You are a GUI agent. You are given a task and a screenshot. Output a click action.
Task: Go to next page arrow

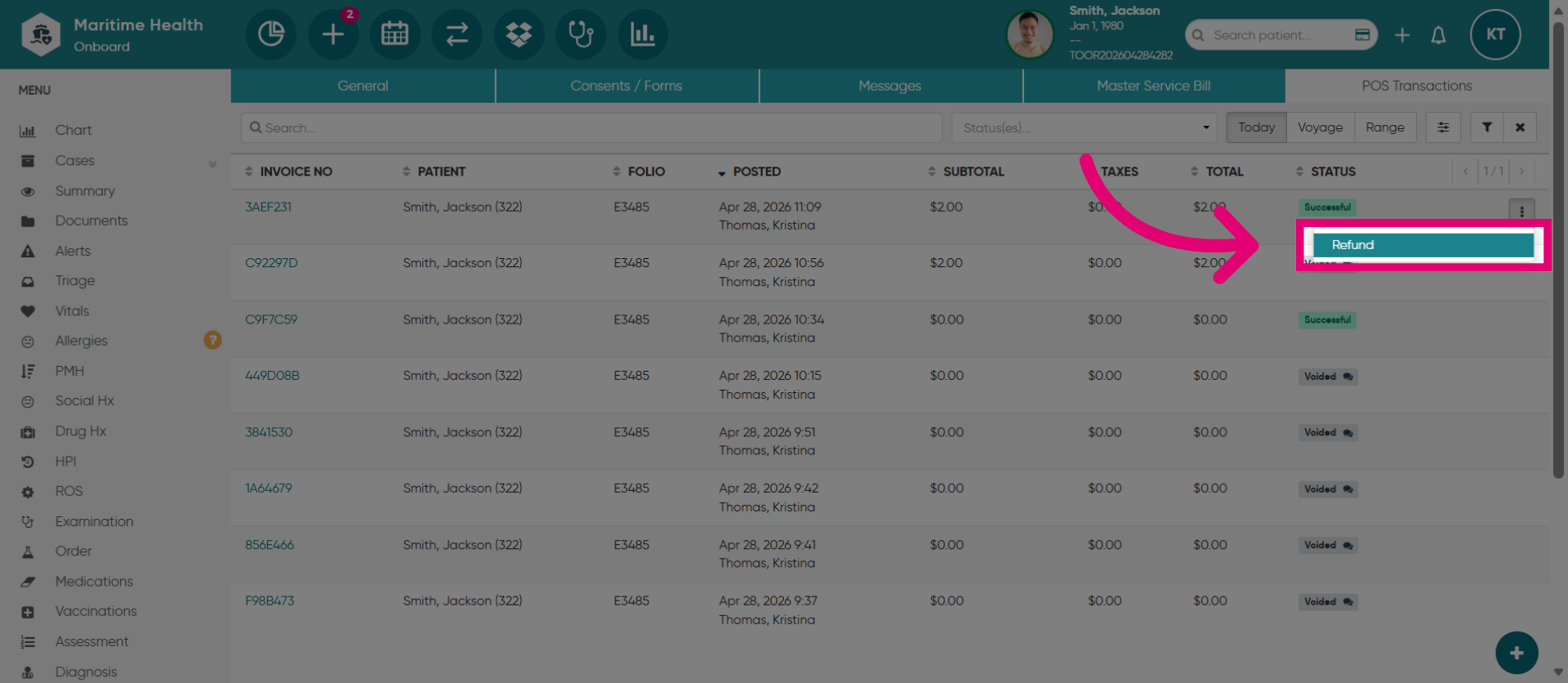[1521, 172]
